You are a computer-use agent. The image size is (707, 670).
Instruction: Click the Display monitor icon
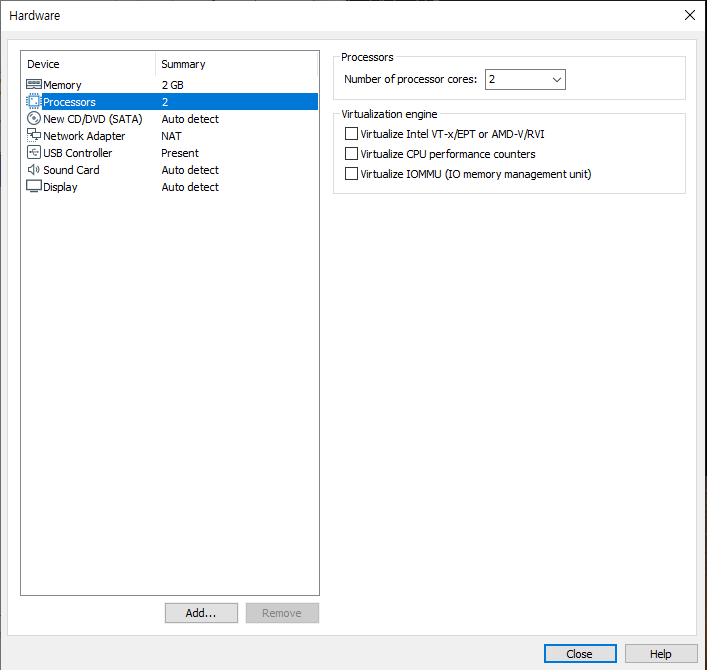[x=33, y=187]
